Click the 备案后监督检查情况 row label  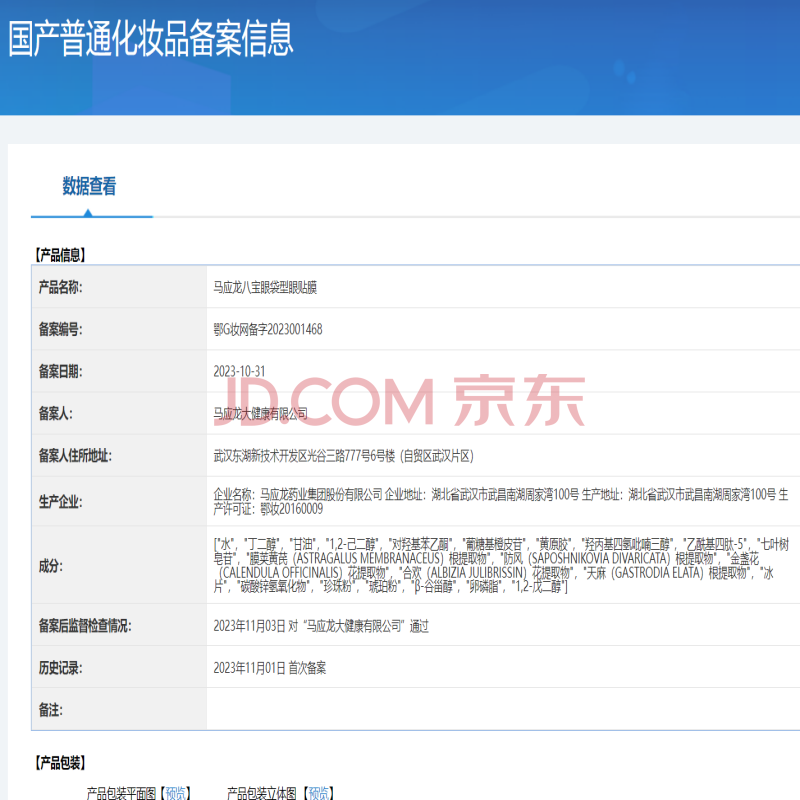[x=85, y=626]
